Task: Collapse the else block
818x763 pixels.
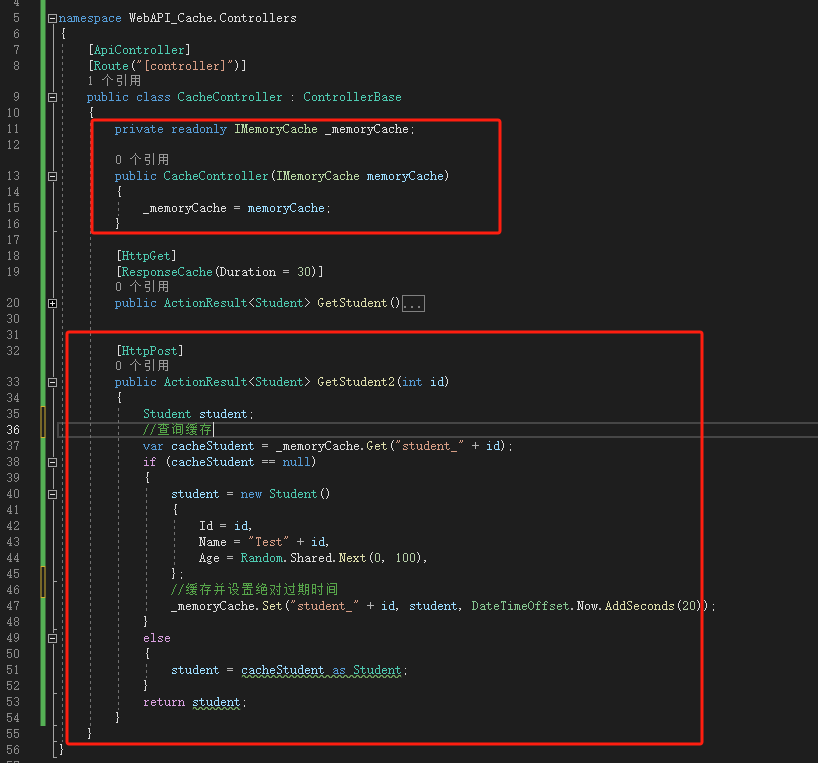Action: coord(52,638)
